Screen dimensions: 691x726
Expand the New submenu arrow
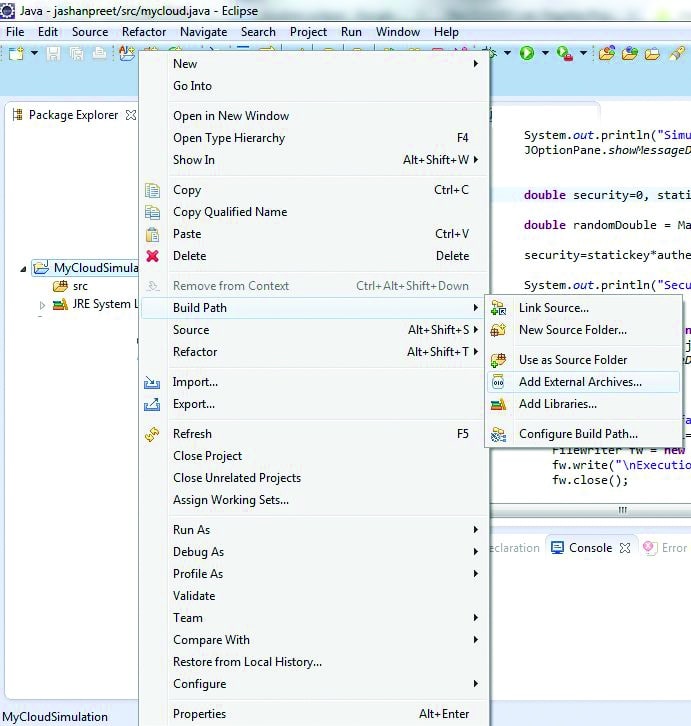point(476,64)
